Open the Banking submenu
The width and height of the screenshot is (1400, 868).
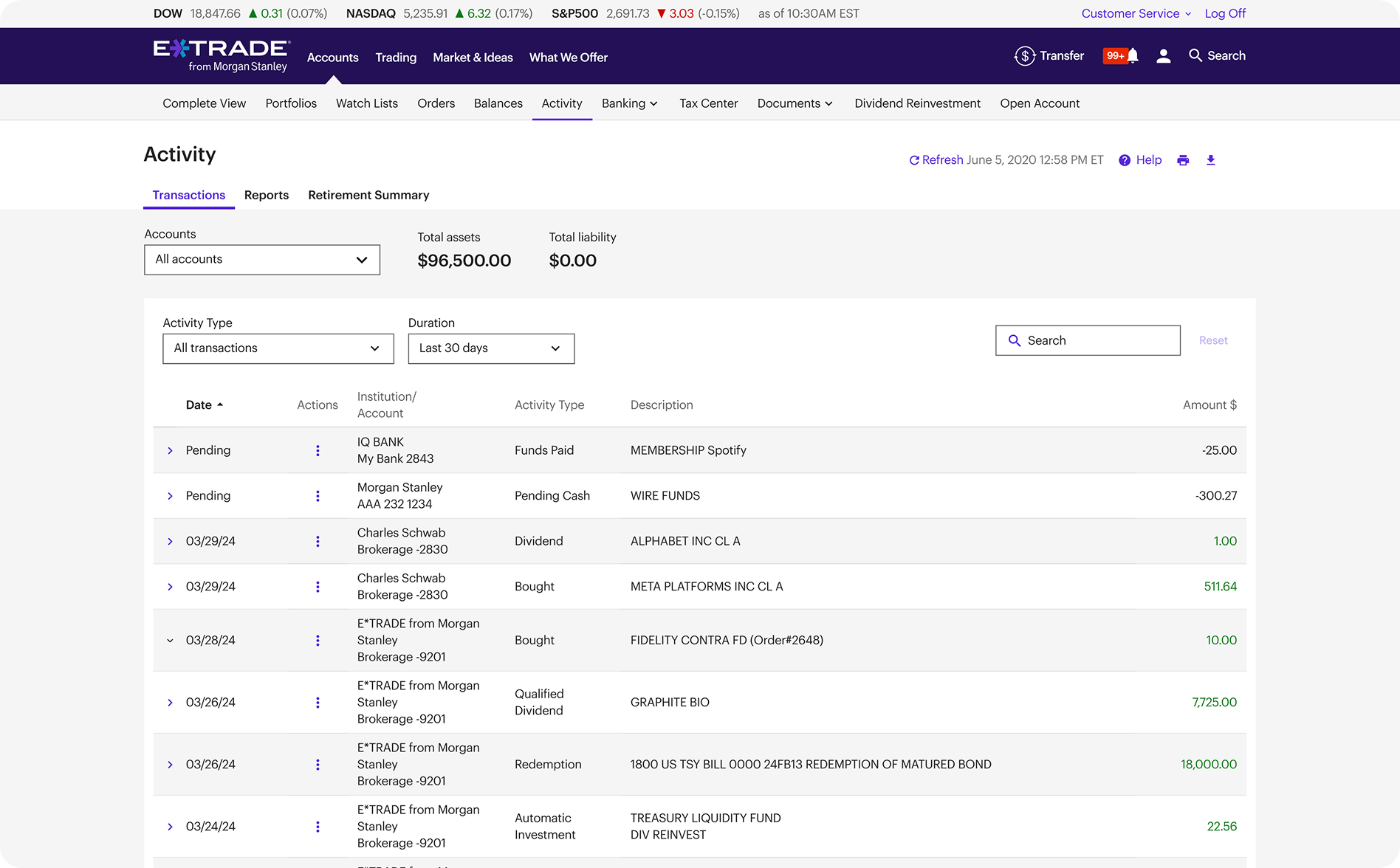630,103
